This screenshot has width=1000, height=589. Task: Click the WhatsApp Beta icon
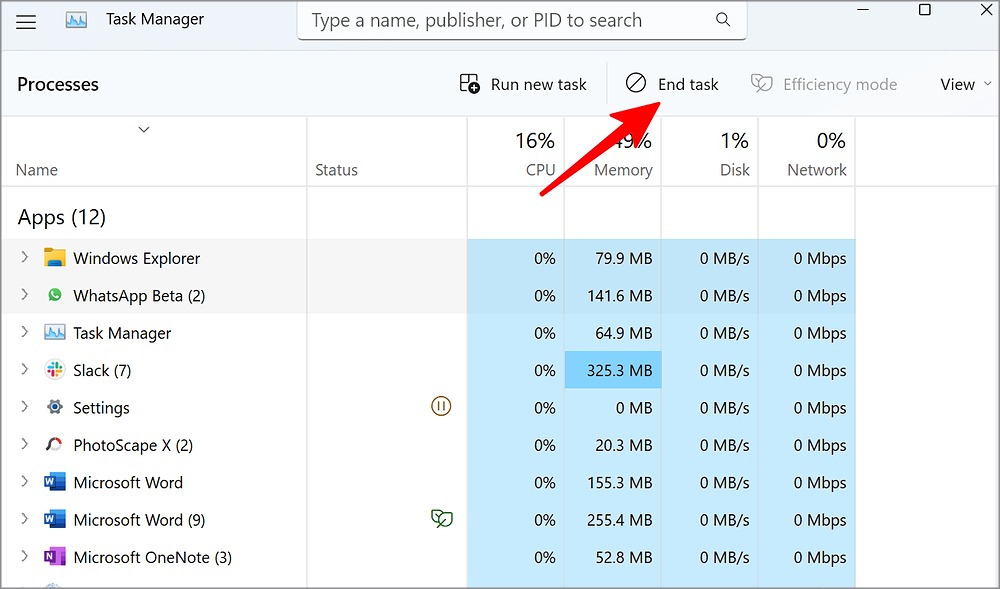pyautogui.click(x=55, y=296)
